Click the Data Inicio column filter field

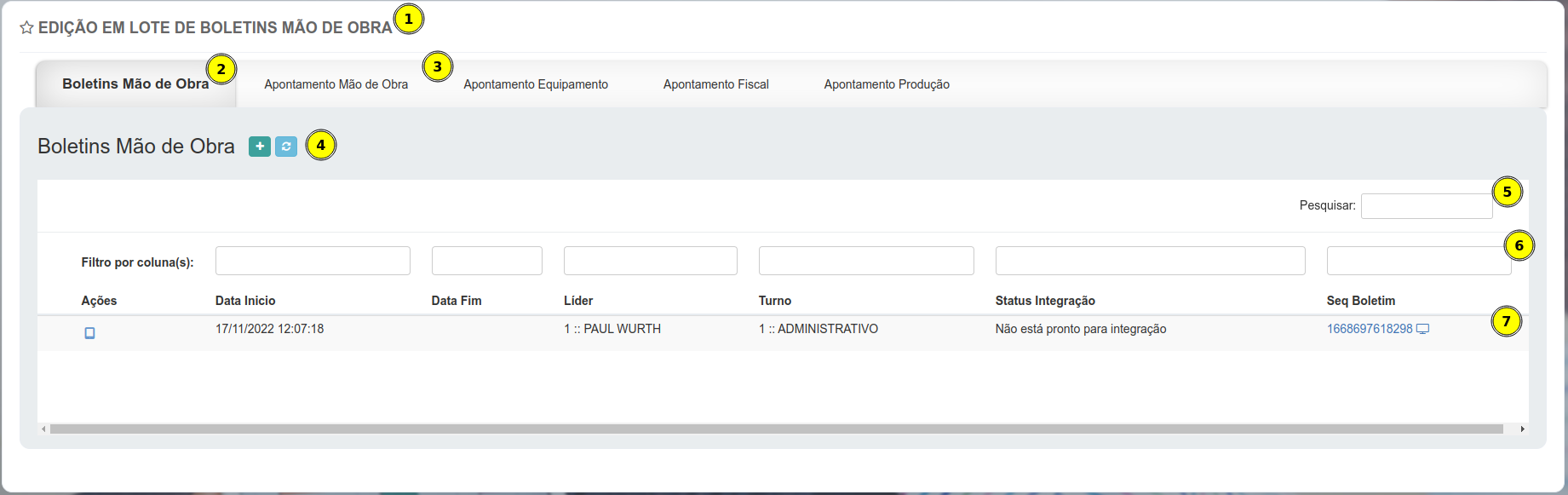pyautogui.click(x=313, y=261)
